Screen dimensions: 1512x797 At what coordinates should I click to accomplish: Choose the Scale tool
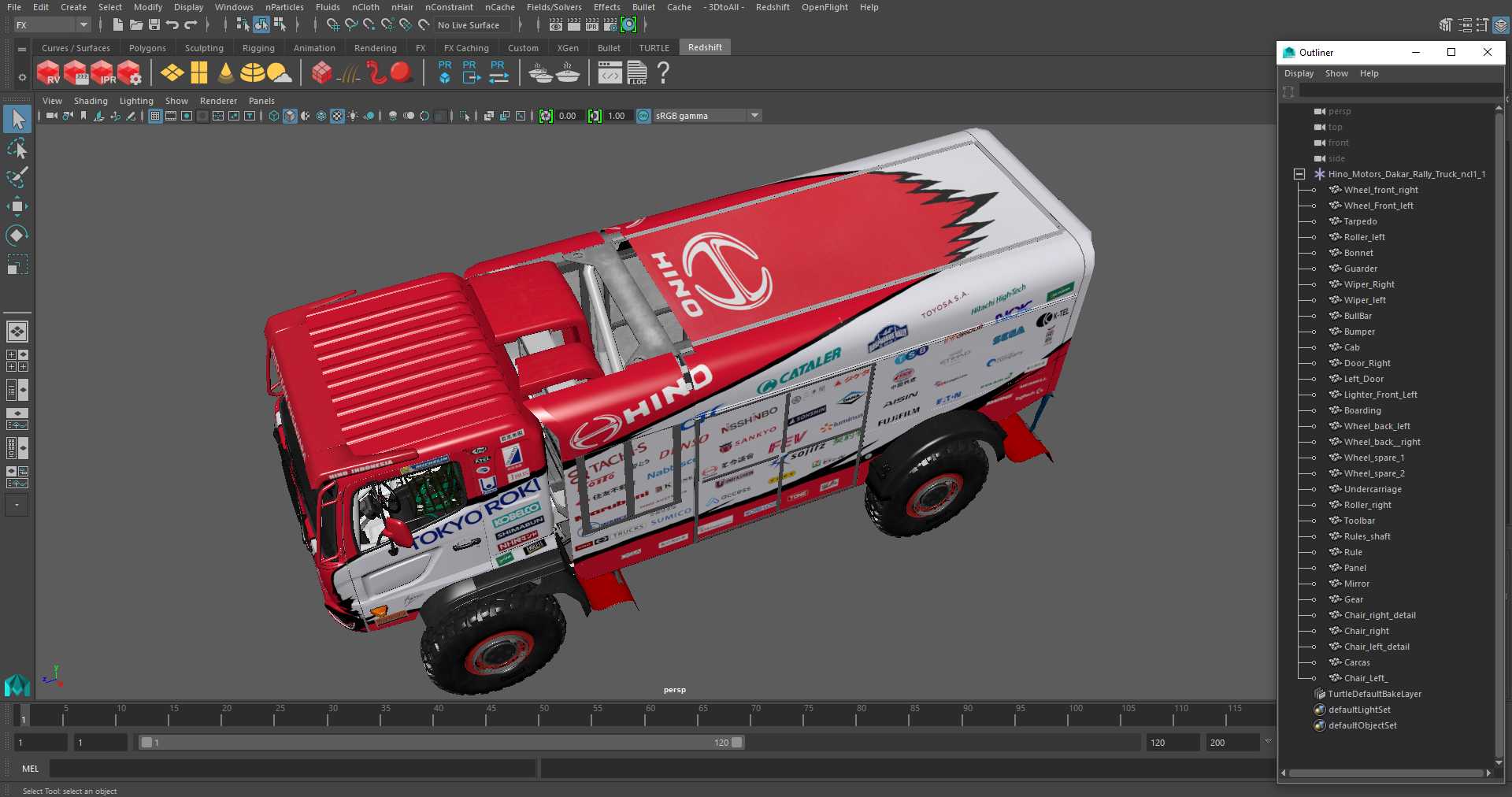click(17, 264)
